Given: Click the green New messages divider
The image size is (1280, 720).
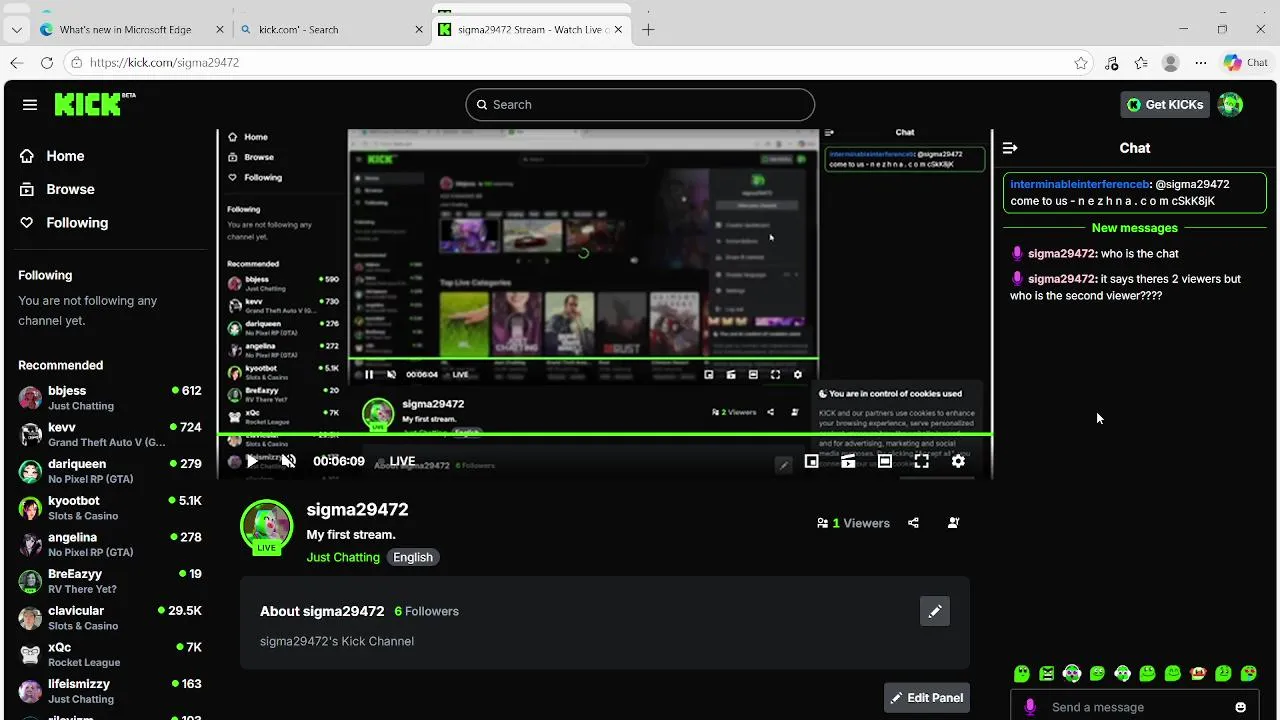Looking at the screenshot, I should [x=1134, y=228].
